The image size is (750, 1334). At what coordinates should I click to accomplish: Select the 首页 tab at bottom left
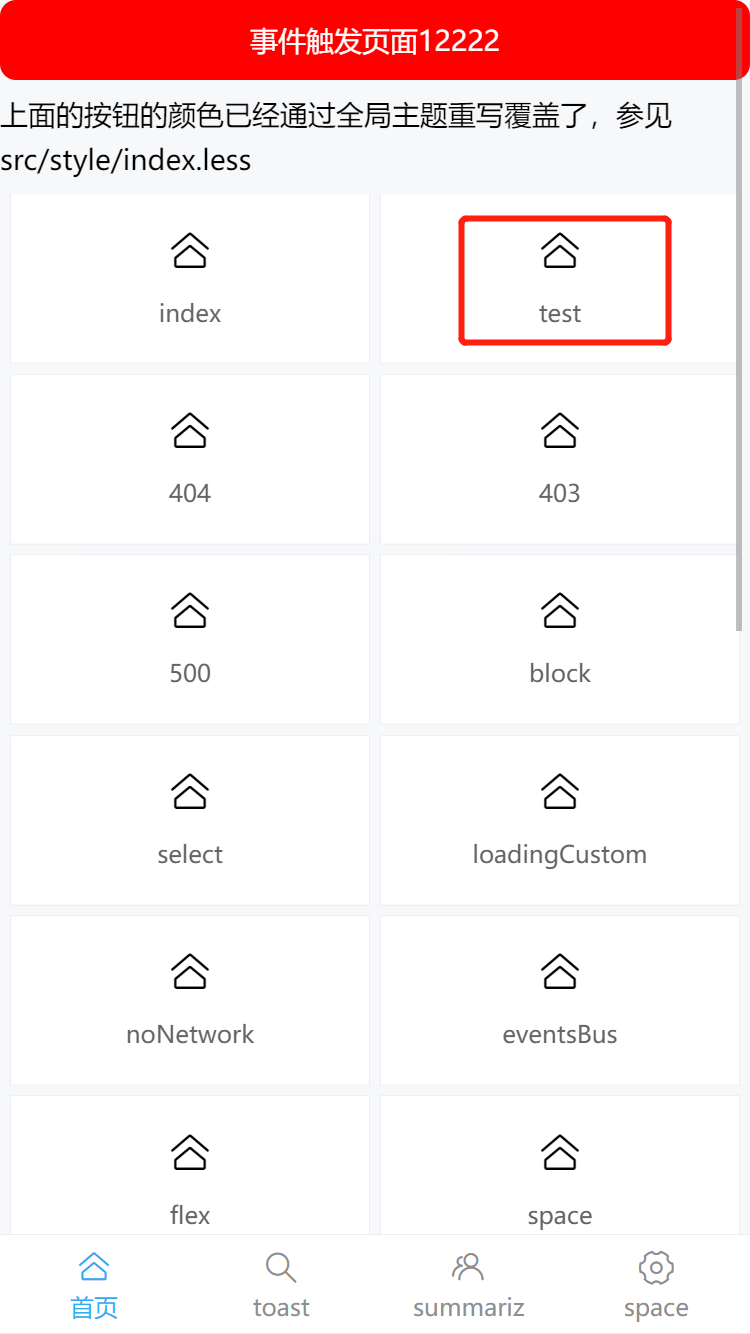(x=93, y=1285)
